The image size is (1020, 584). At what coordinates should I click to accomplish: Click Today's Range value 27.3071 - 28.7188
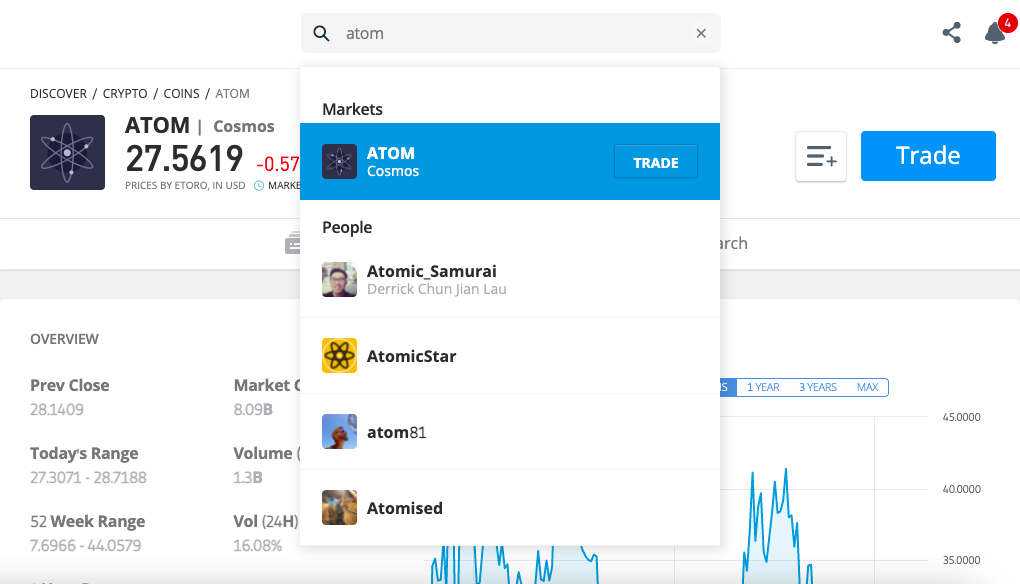(x=88, y=478)
